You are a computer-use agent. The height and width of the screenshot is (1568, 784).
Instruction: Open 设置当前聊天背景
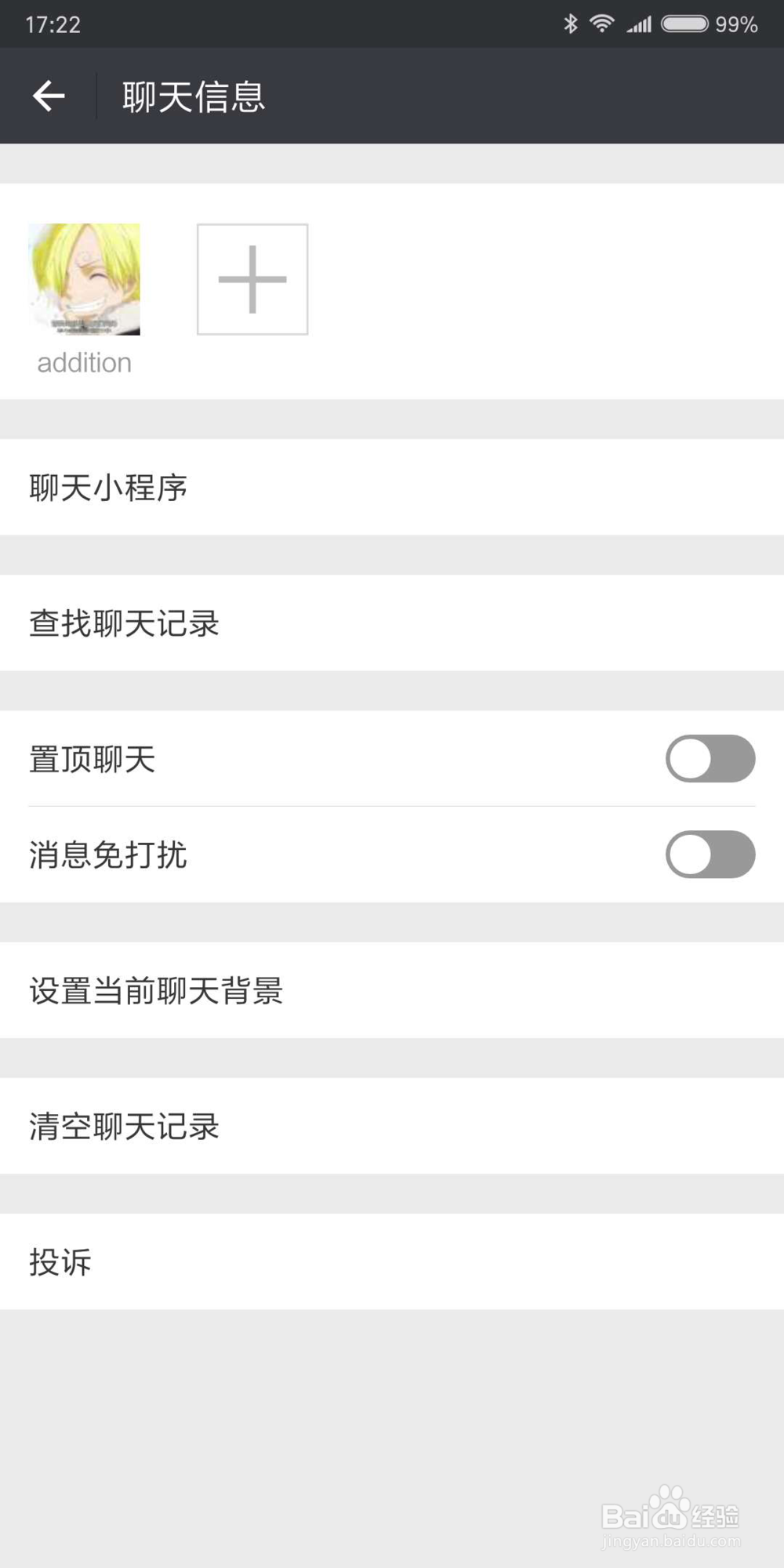pos(392,990)
